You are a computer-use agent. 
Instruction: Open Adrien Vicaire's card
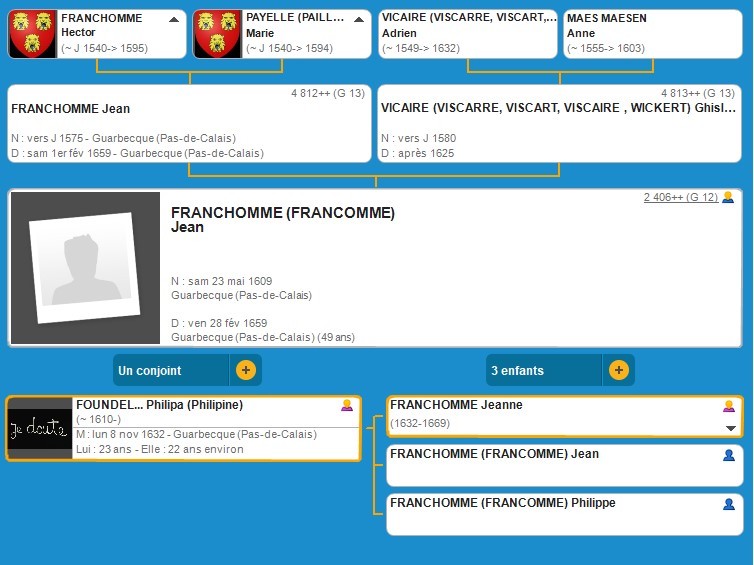pos(468,34)
